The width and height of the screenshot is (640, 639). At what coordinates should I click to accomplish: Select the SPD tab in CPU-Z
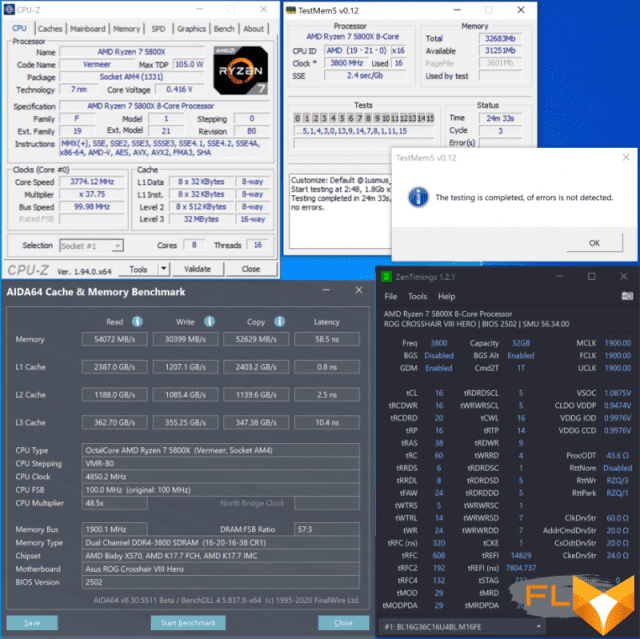(x=158, y=29)
